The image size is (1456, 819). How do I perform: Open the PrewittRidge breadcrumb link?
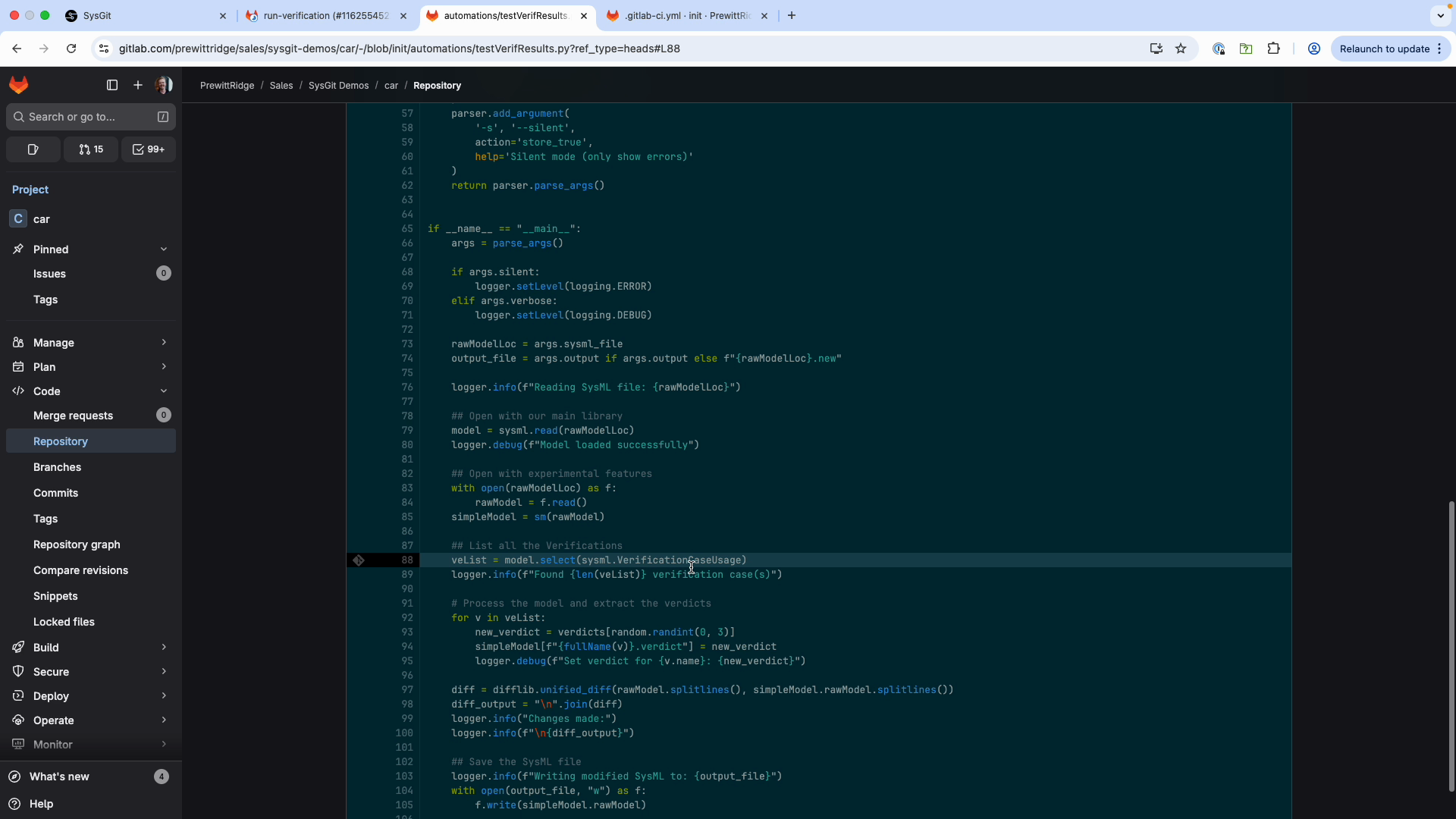point(227,86)
